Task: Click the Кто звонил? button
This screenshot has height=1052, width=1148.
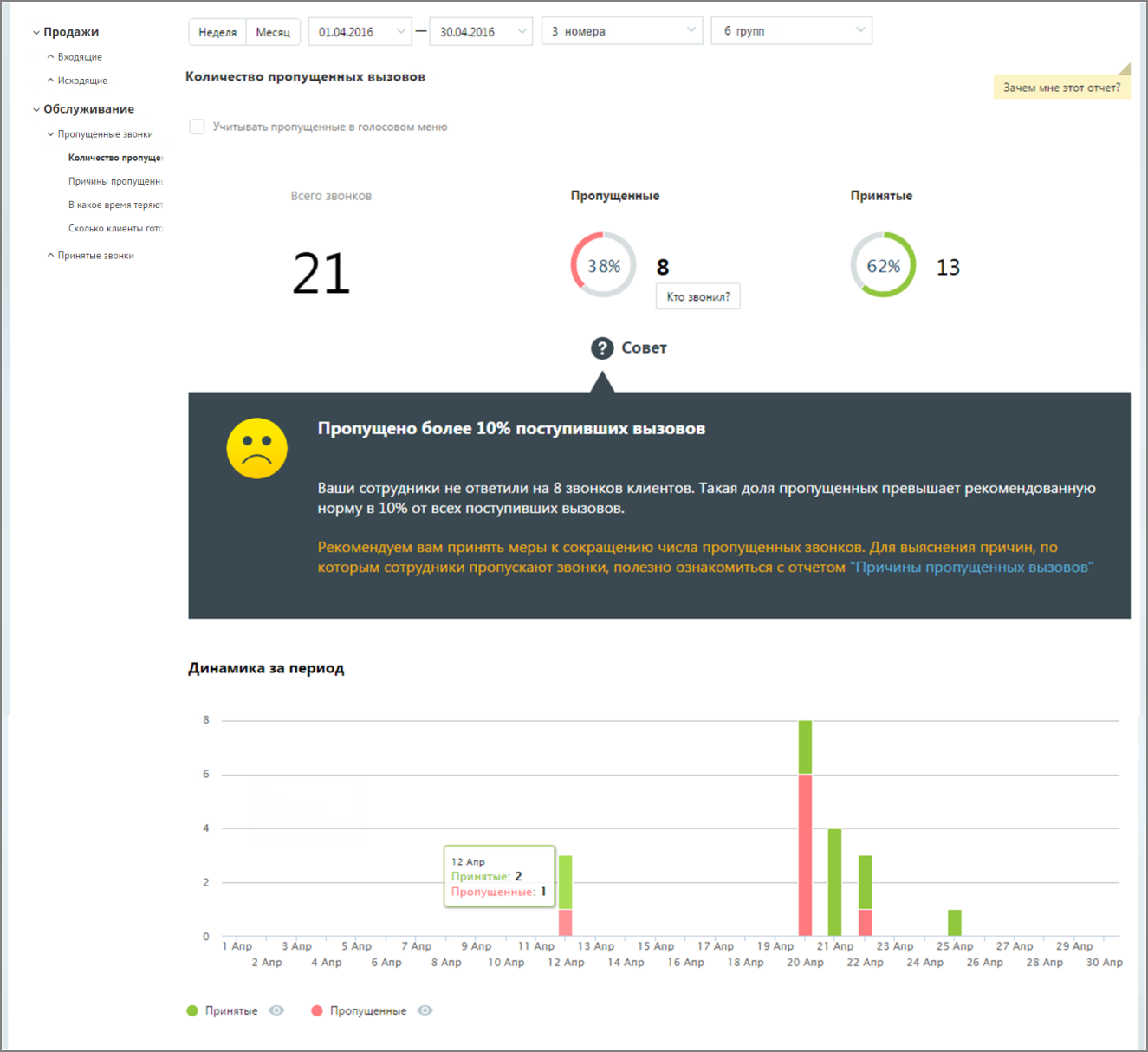Action: pyautogui.click(x=698, y=296)
